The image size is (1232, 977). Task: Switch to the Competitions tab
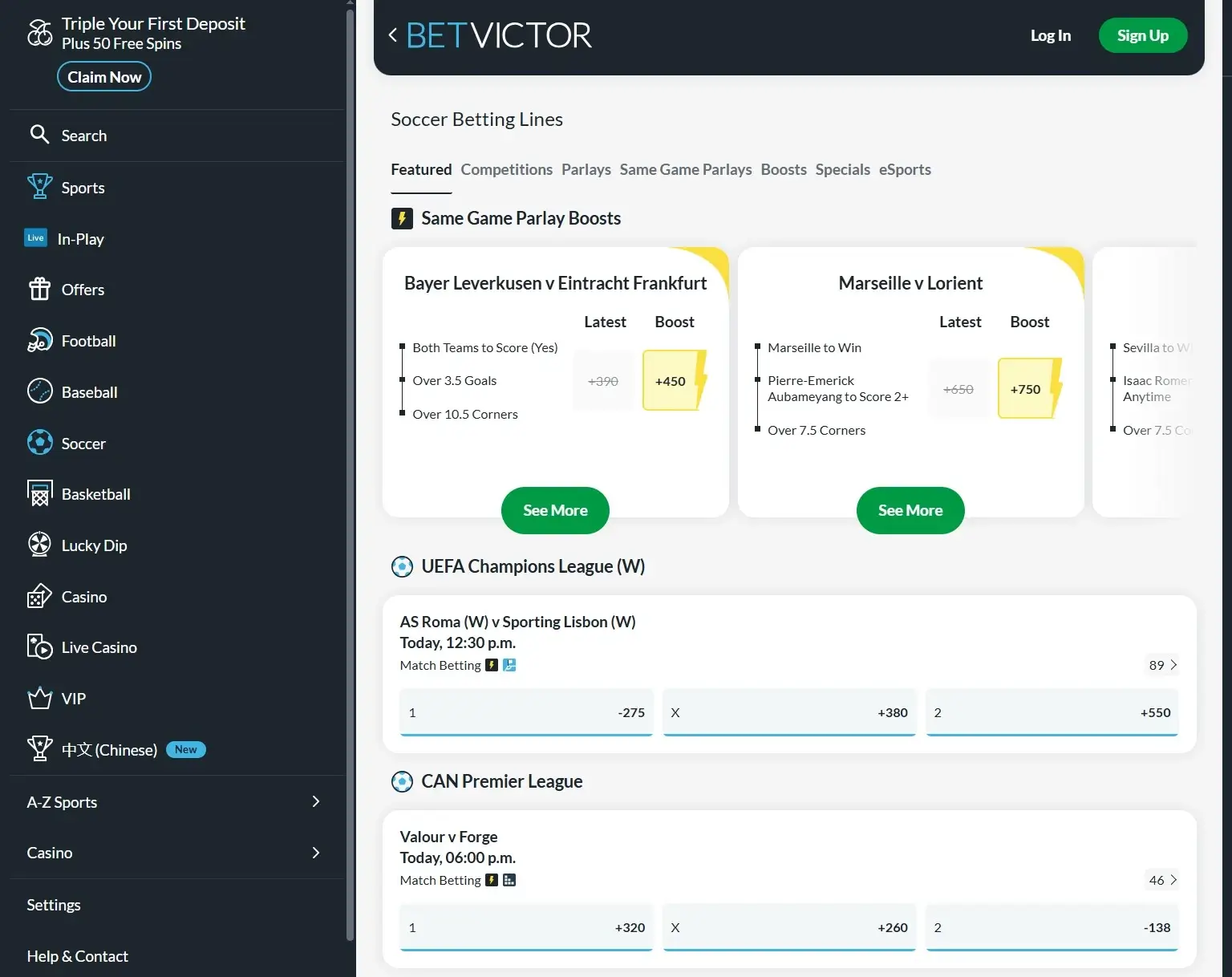pos(506,169)
